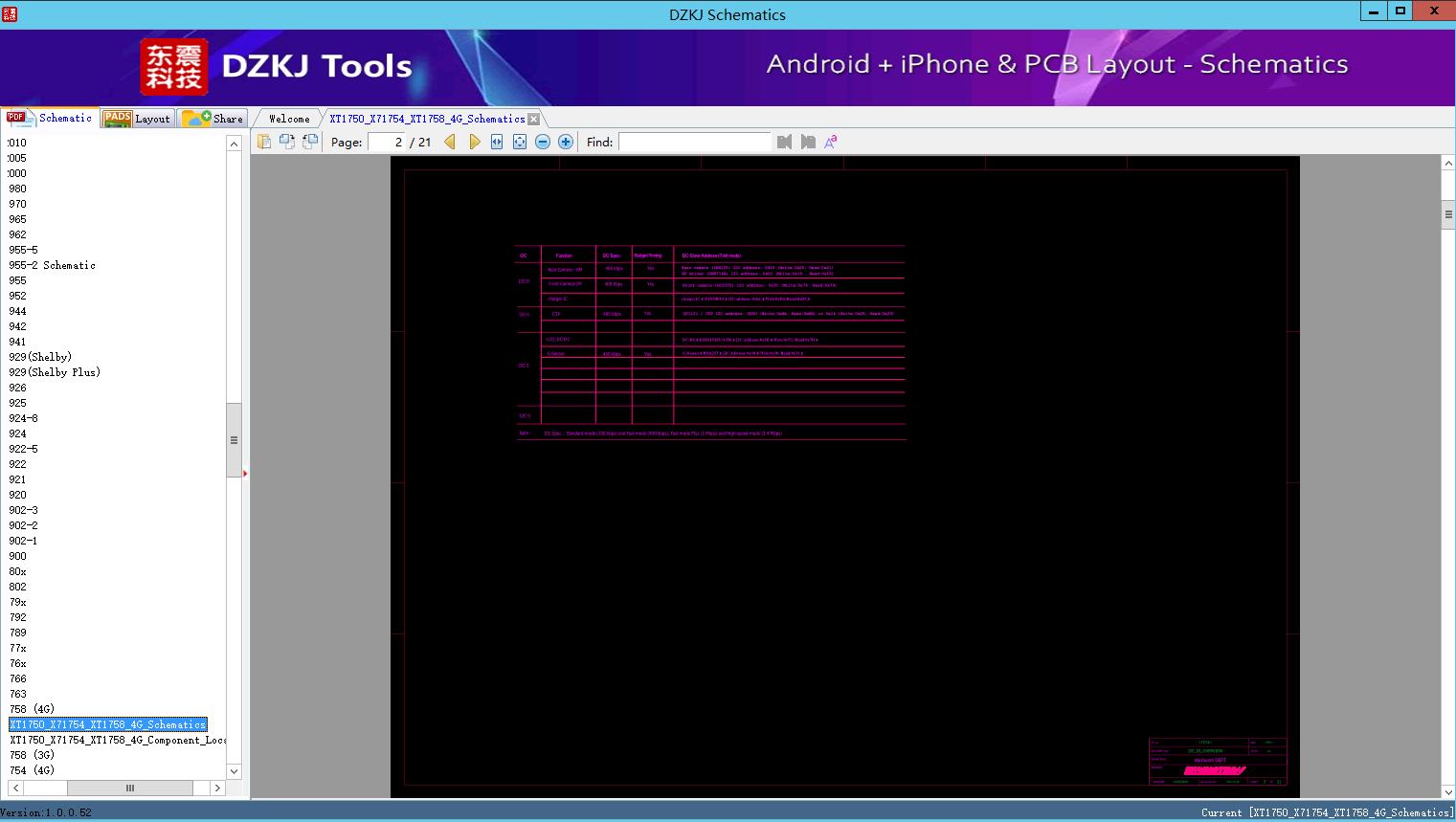1456x822 pixels.
Task: Select the 758 (3G) entry
Action: (32, 755)
